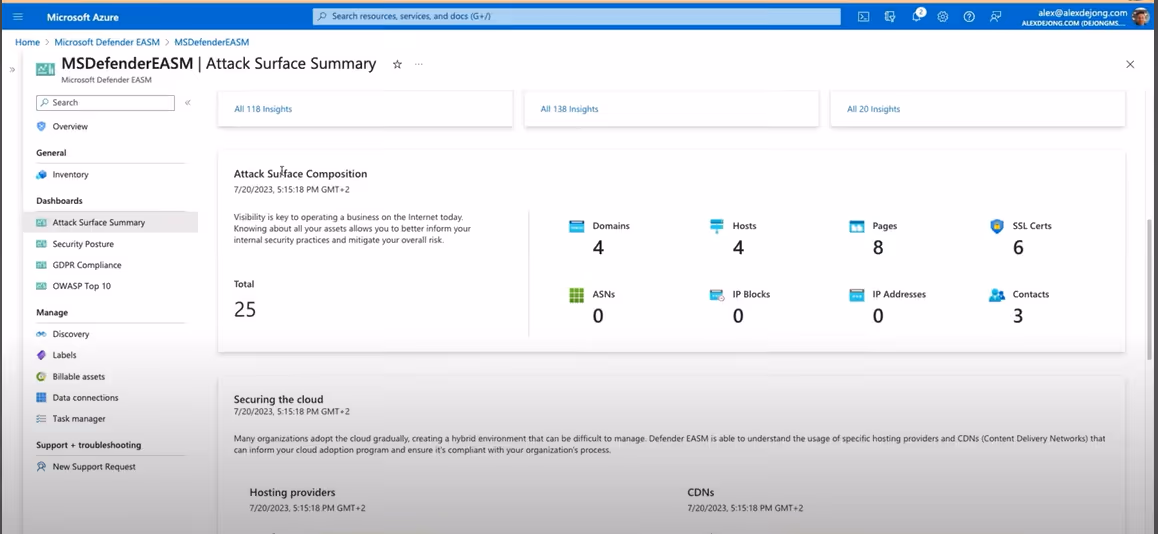
Task: Click the Hosts asset icon
Action: (716, 226)
